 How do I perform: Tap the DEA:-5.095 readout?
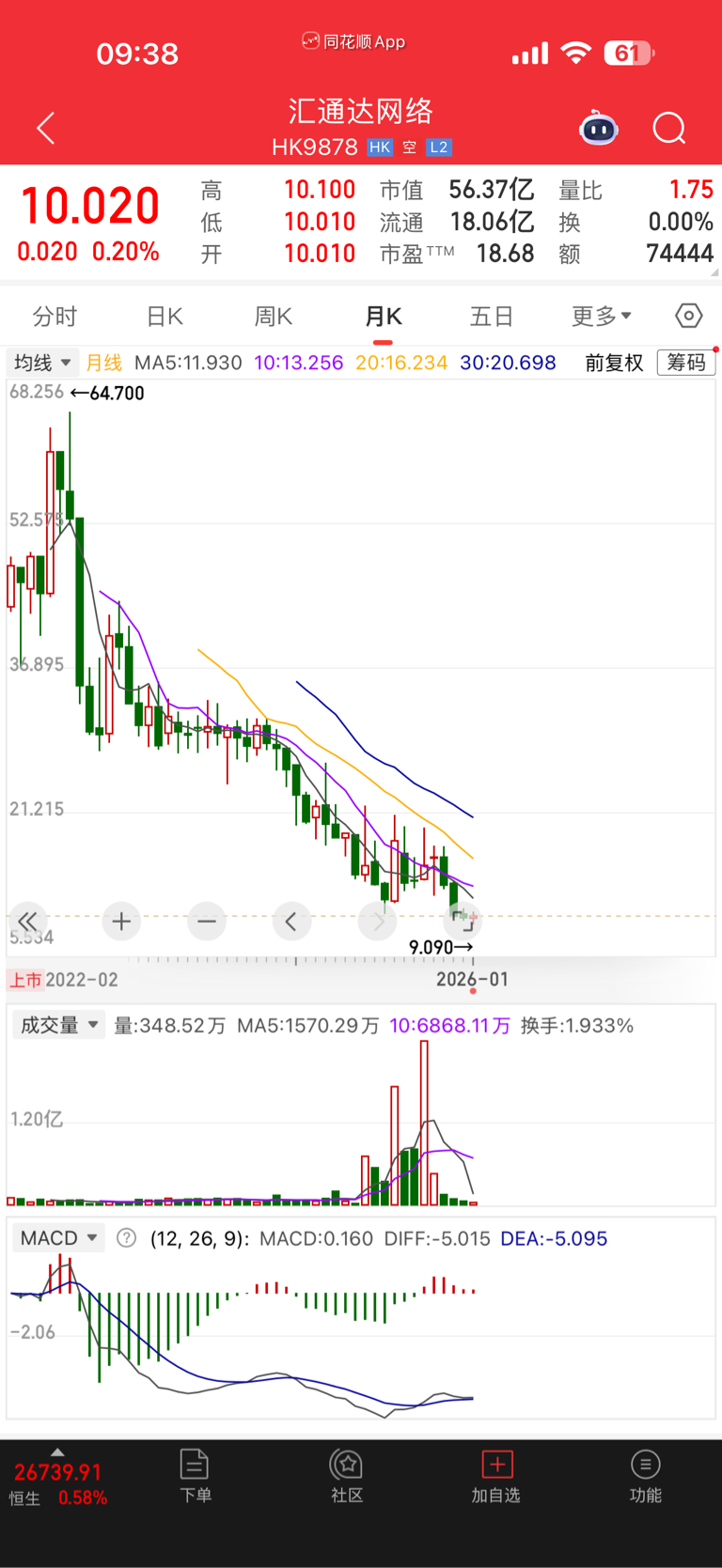tap(554, 1238)
